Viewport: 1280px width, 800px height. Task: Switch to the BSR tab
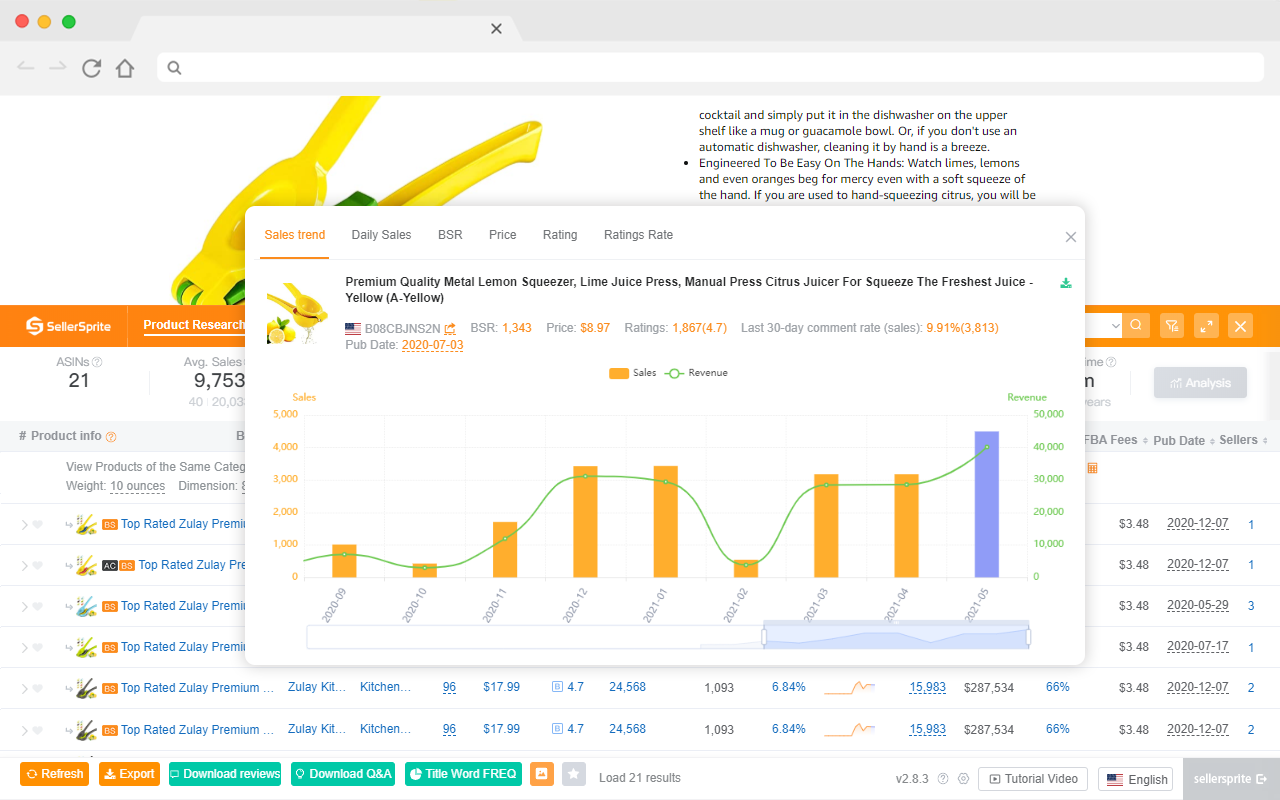click(450, 235)
